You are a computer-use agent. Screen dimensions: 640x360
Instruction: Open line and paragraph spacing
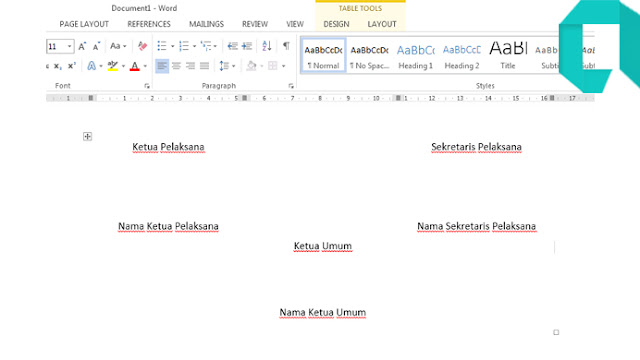pos(224,66)
